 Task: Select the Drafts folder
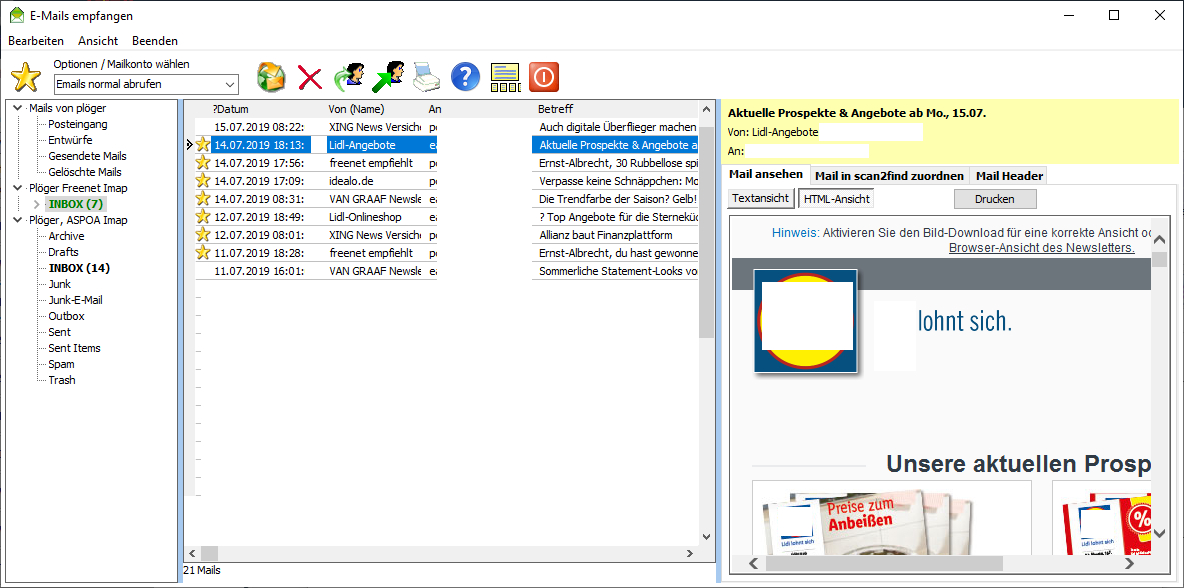tap(63, 252)
